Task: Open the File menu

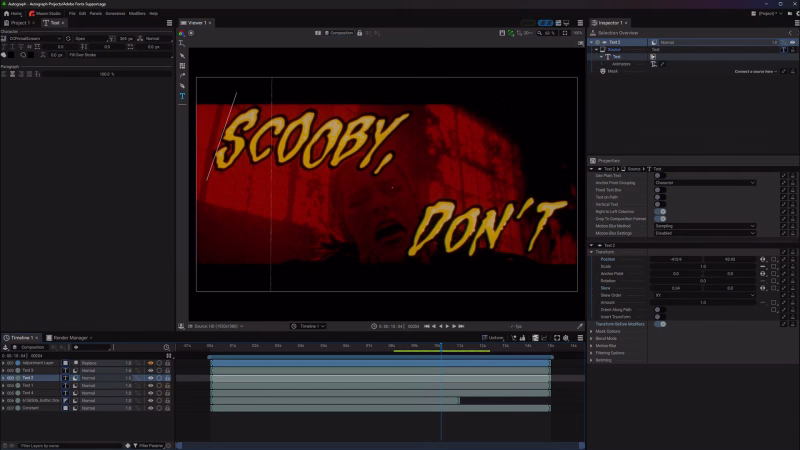Action: [72, 14]
